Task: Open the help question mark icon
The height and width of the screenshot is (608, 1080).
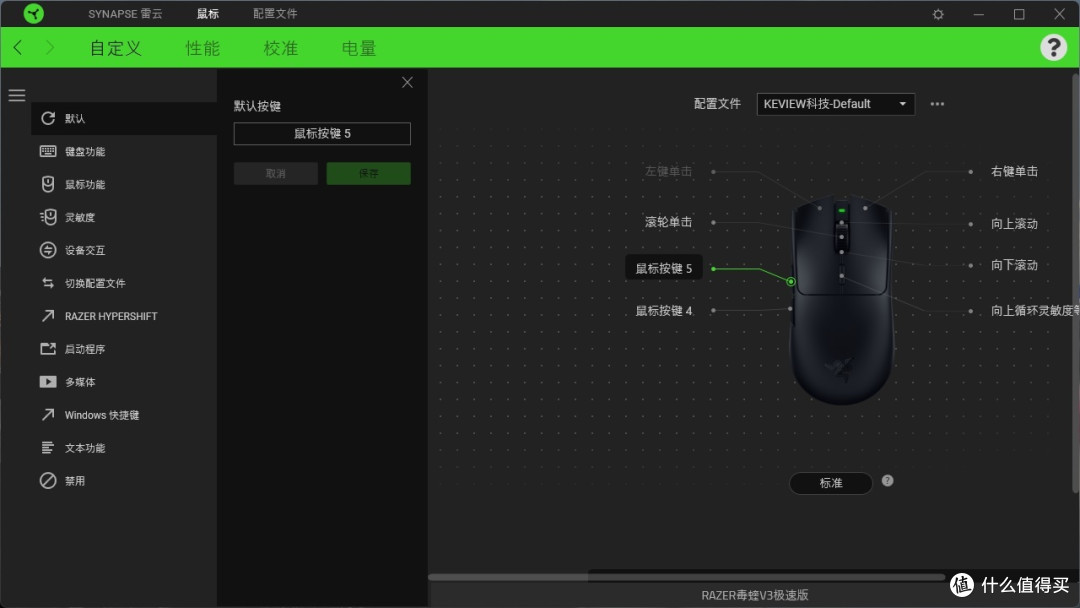Action: point(1053,48)
